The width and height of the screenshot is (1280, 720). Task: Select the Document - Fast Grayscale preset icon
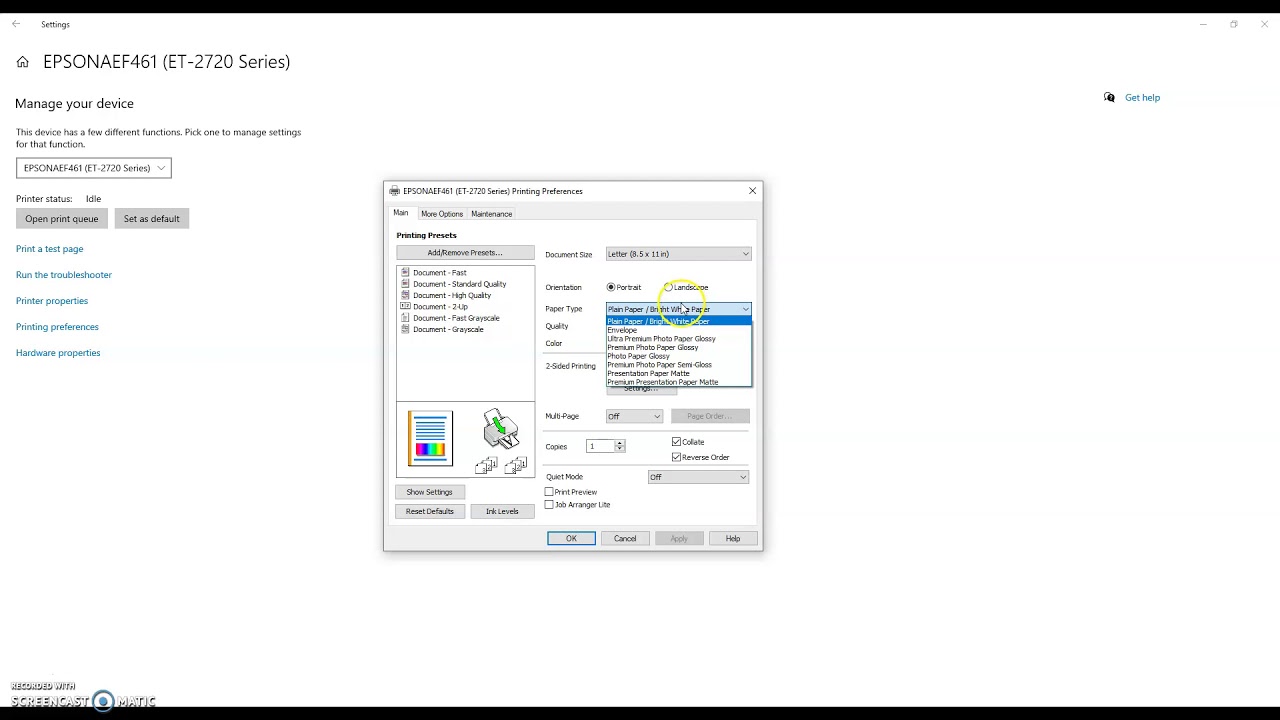pyautogui.click(x=405, y=318)
